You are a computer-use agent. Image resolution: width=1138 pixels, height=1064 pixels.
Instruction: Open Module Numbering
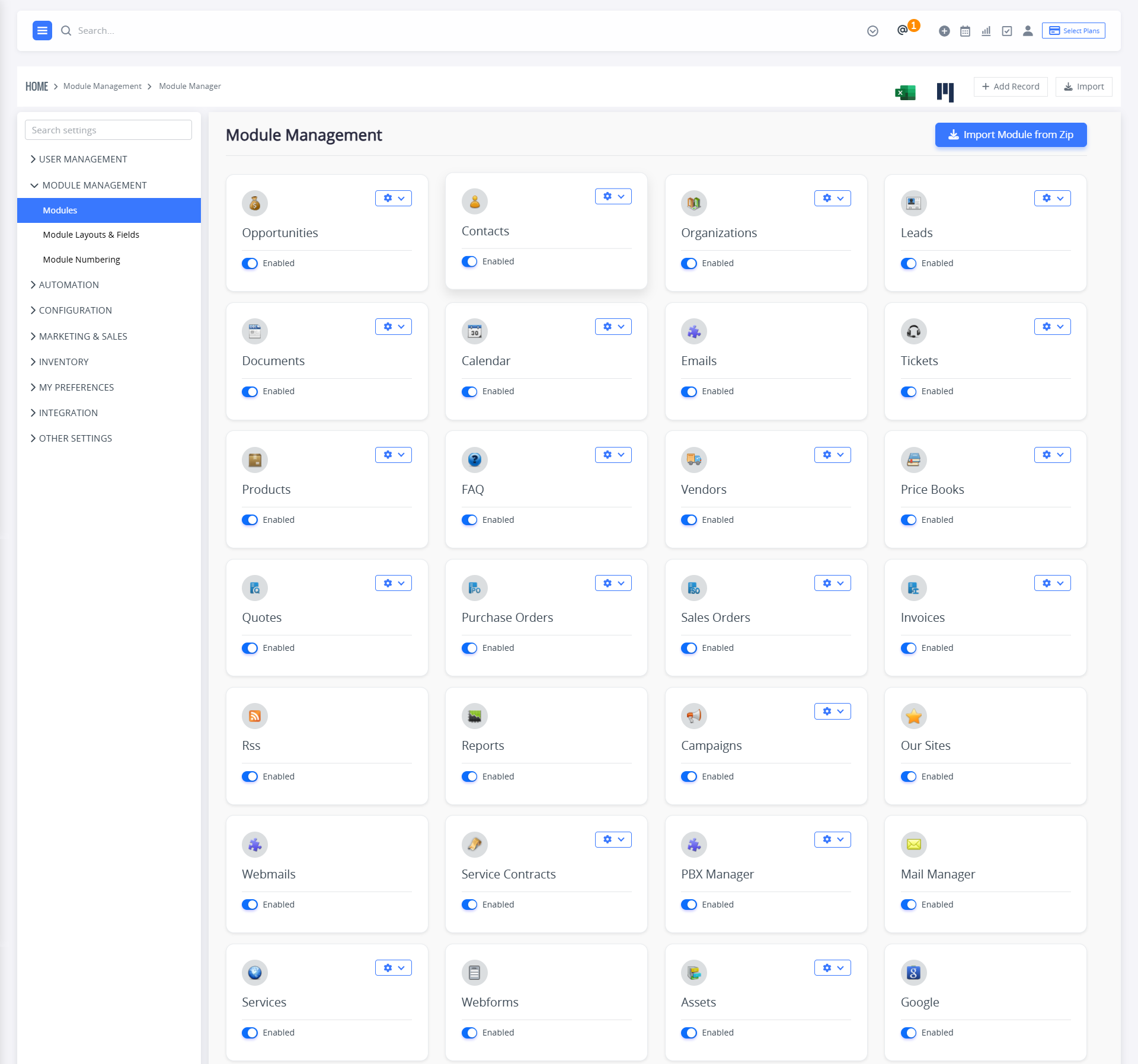(82, 260)
